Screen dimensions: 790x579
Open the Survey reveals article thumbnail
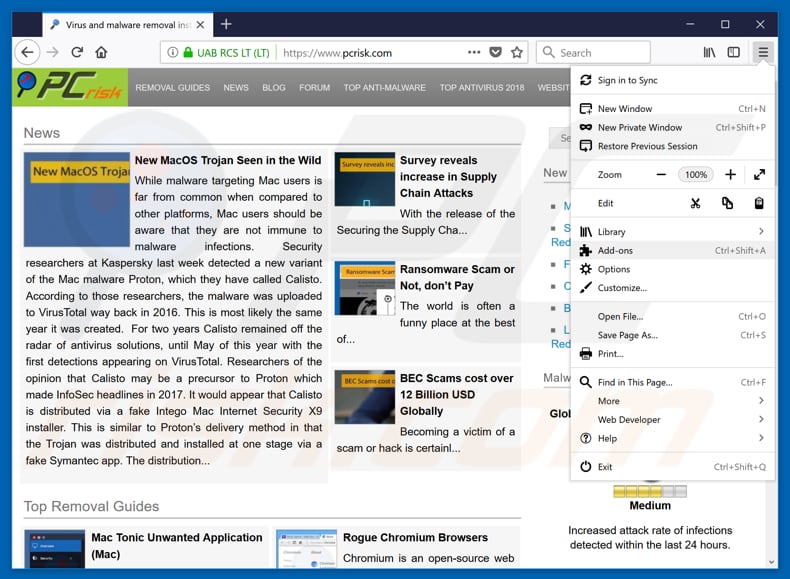(365, 179)
